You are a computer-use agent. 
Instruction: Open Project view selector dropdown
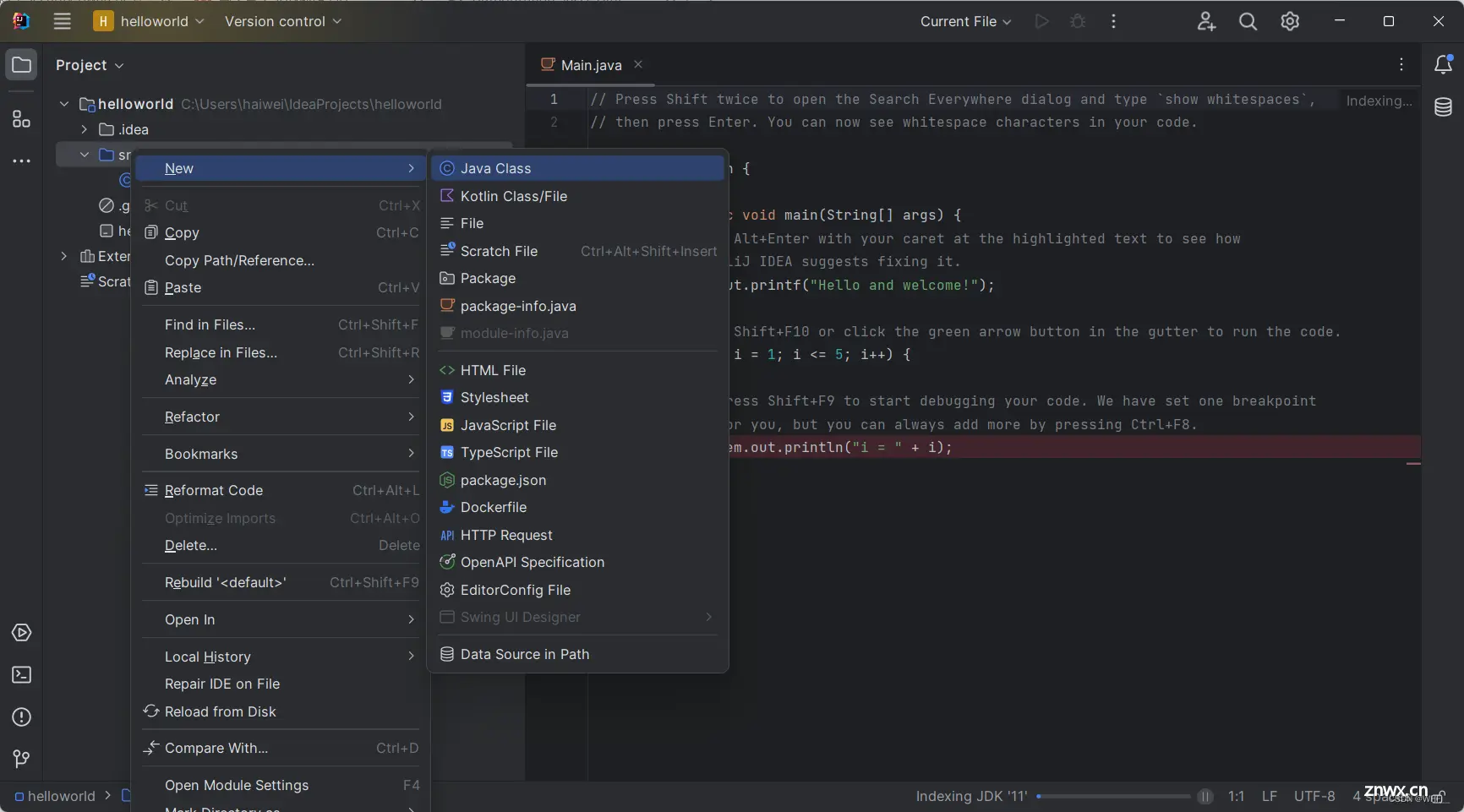(90, 65)
